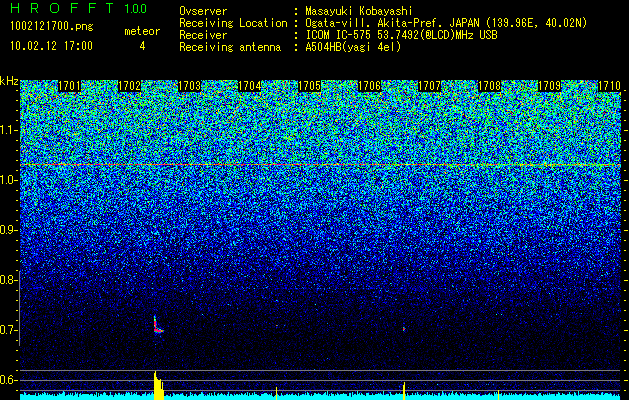Click the 1703 time marker label
Image resolution: width=629 pixels, height=400 pixels.
[x=189, y=86]
